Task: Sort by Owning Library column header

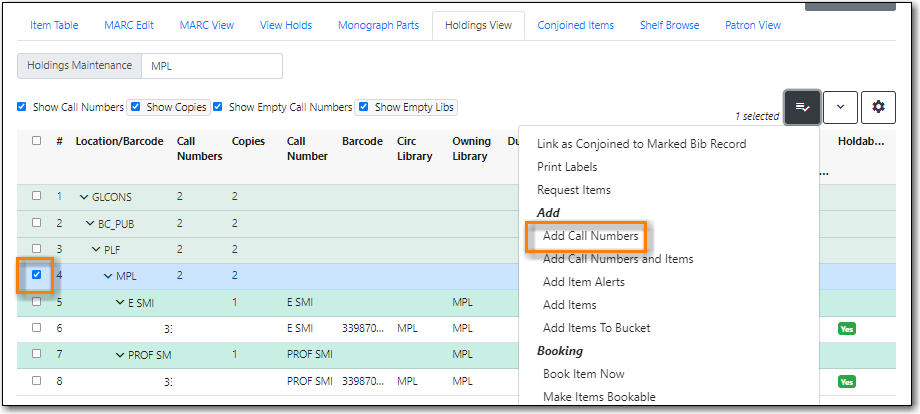Action: (x=471, y=149)
